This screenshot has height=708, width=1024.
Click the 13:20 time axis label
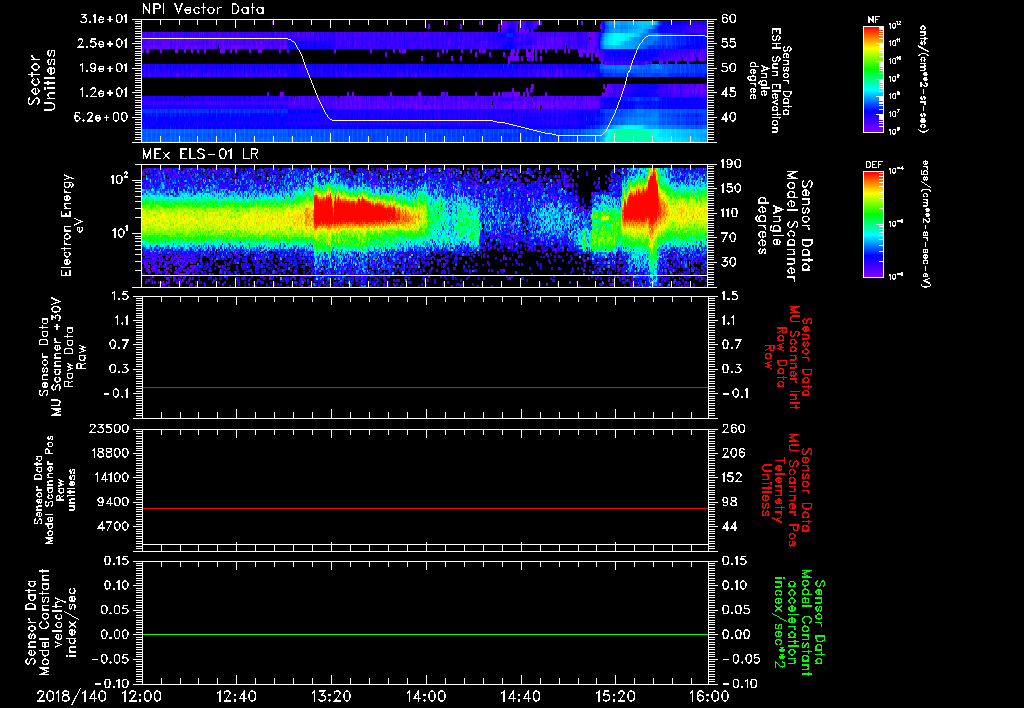pos(331,696)
